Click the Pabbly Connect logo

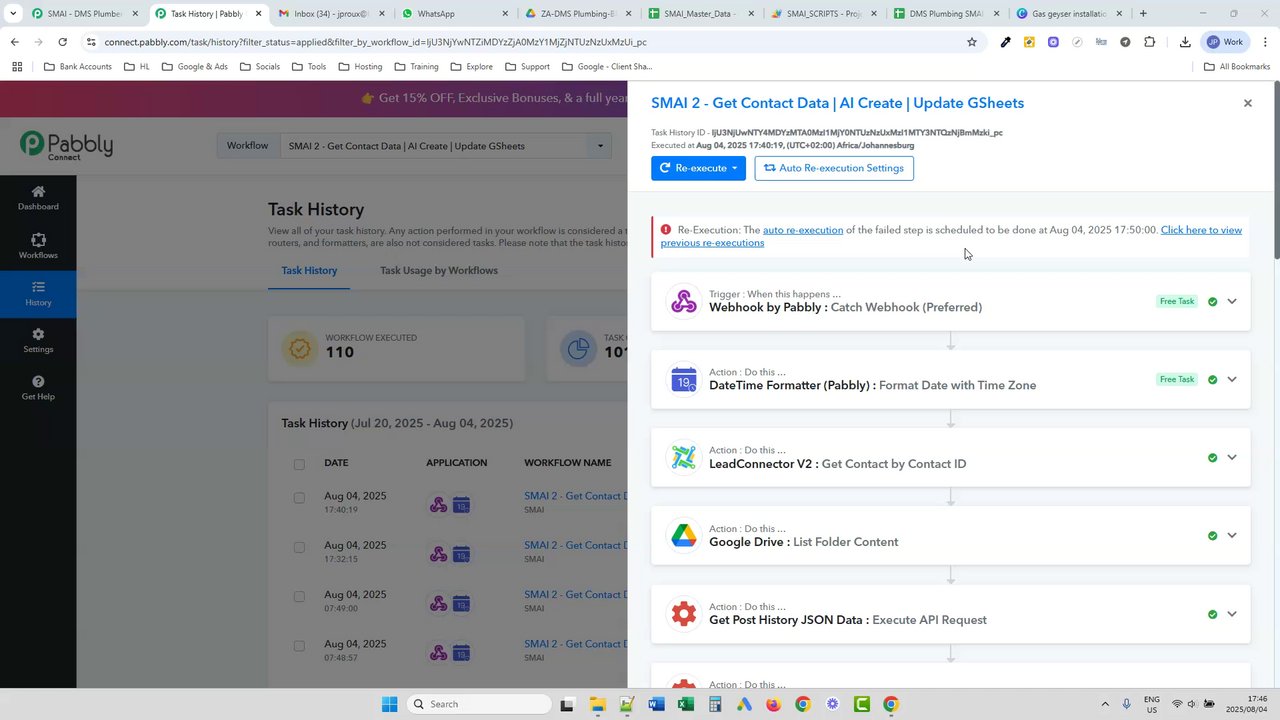point(66,146)
